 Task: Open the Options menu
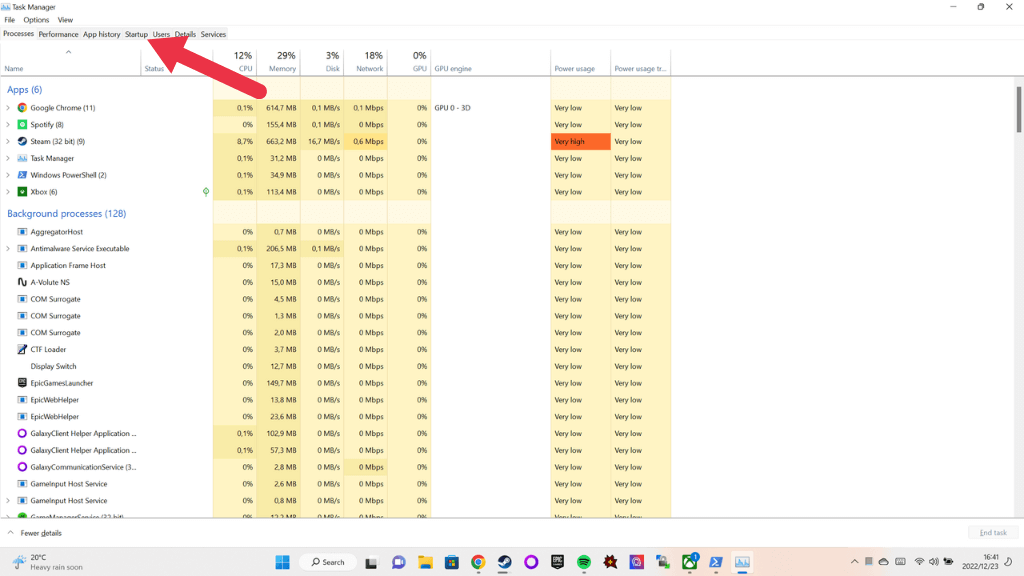tap(36, 20)
